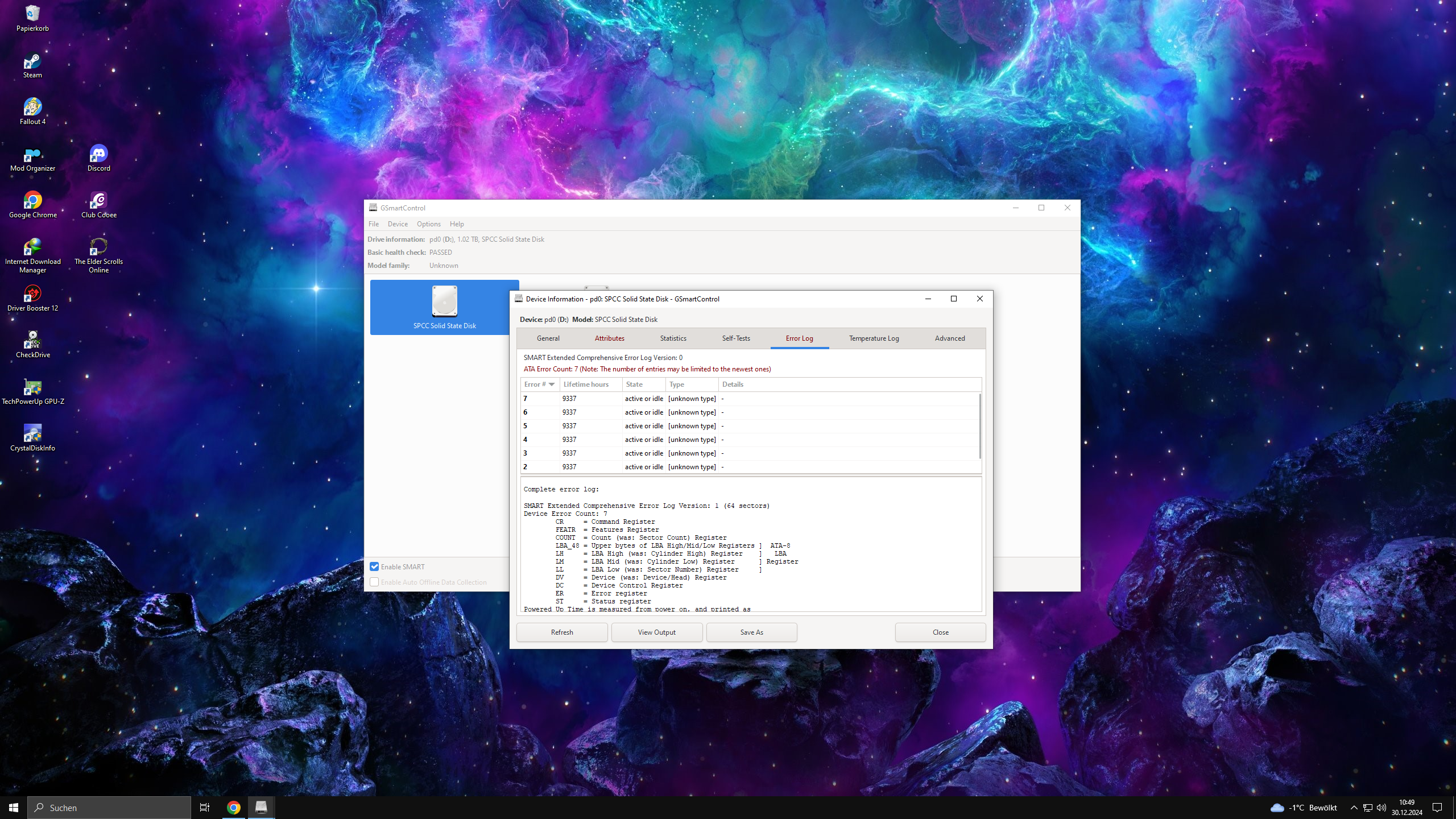Viewport: 1456px width, 819px height.
Task: Show hidden system tray icons chevron
Action: click(x=1354, y=808)
